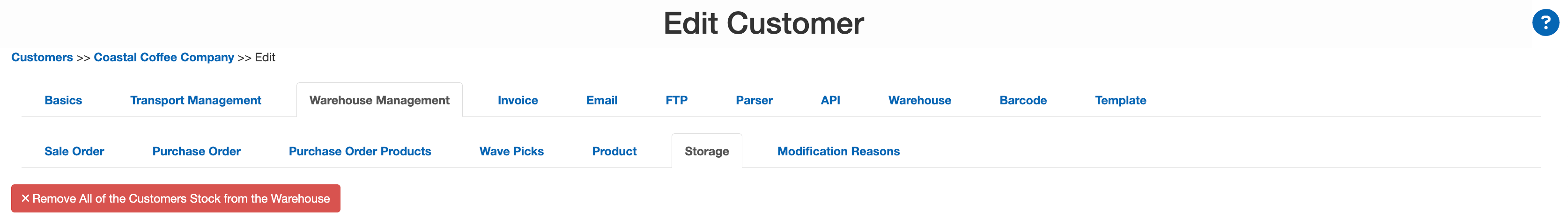Open the Invoice tab
Screen dimensions: 1568x219
pos(518,100)
